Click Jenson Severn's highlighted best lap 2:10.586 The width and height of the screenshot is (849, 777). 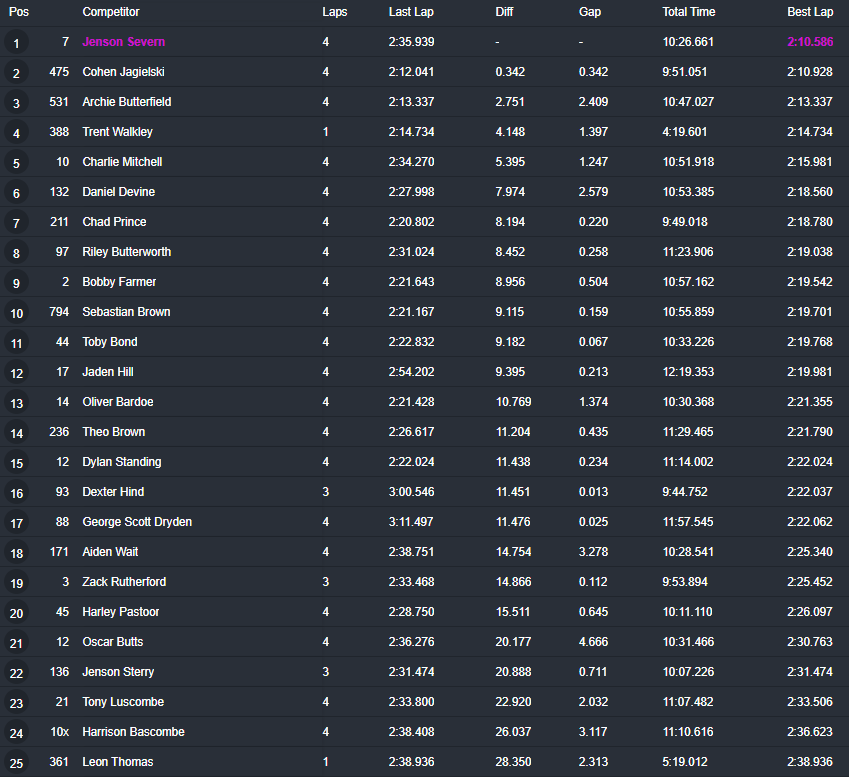click(x=809, y=42)
